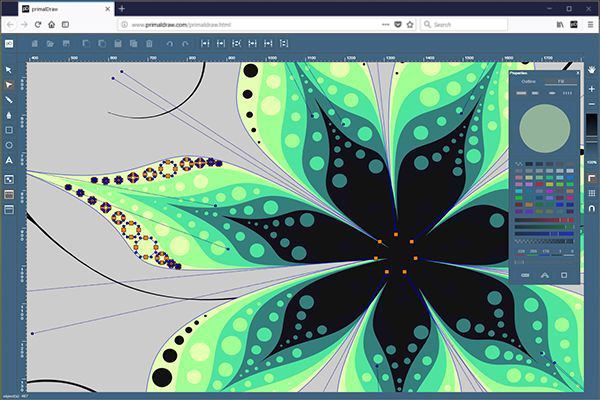Click the cut icon in top toolbar

(86, 44)
